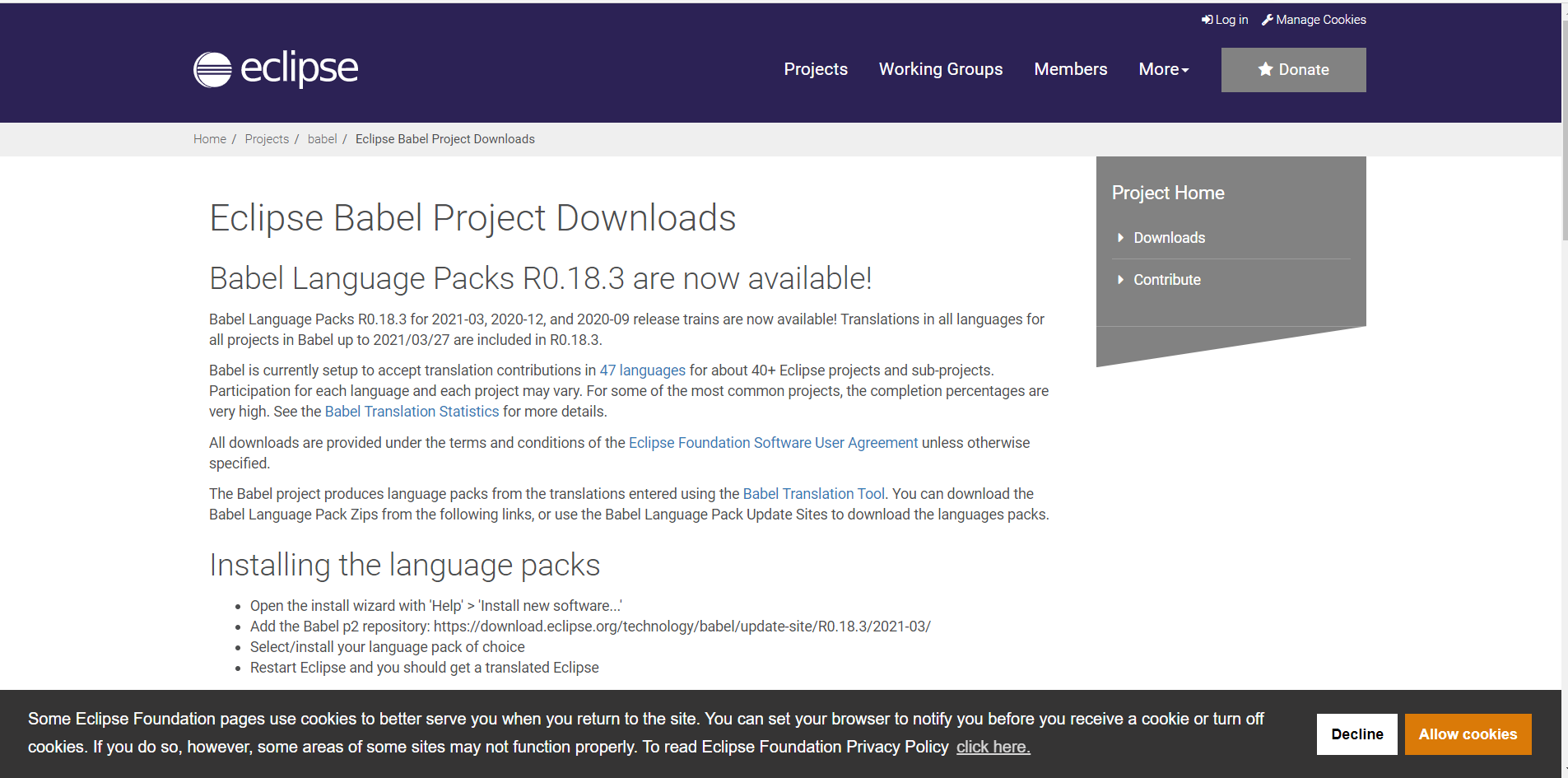This screenshot has width=1568, height=778.
Task: Go to Home in the breadcrumb
Action: click(x=210, y=139)
